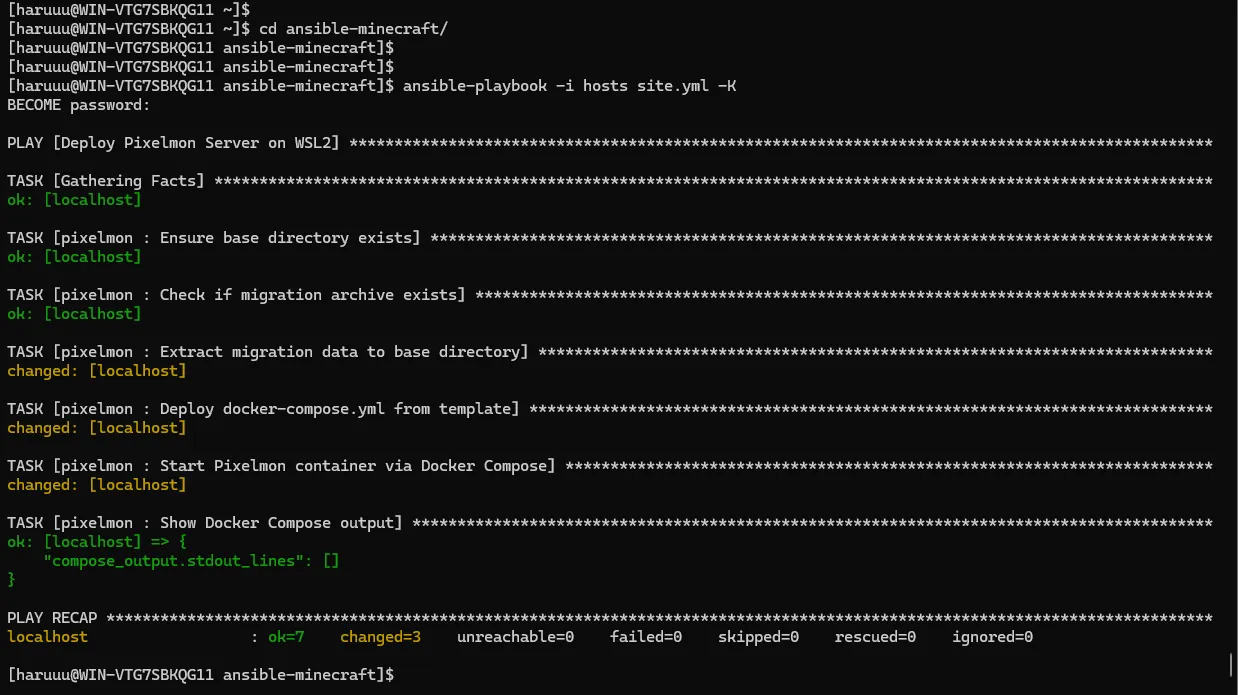This screenshot has width=1238, height=695.
Task: Click the terminal scrollbar thumb
Action: click(x=1230, y=665)
